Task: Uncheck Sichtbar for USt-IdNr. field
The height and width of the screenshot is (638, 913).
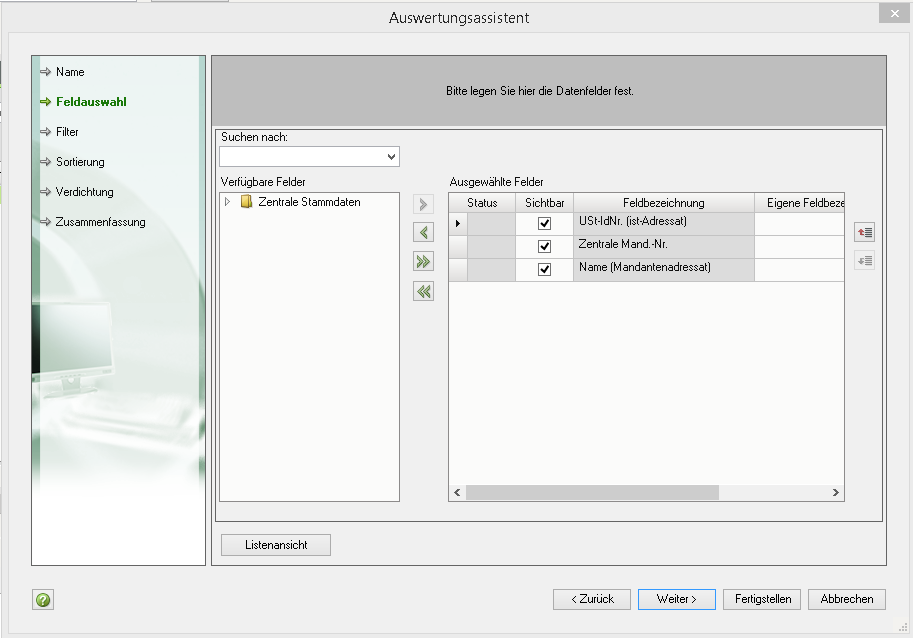Action: tap(544, 223)
